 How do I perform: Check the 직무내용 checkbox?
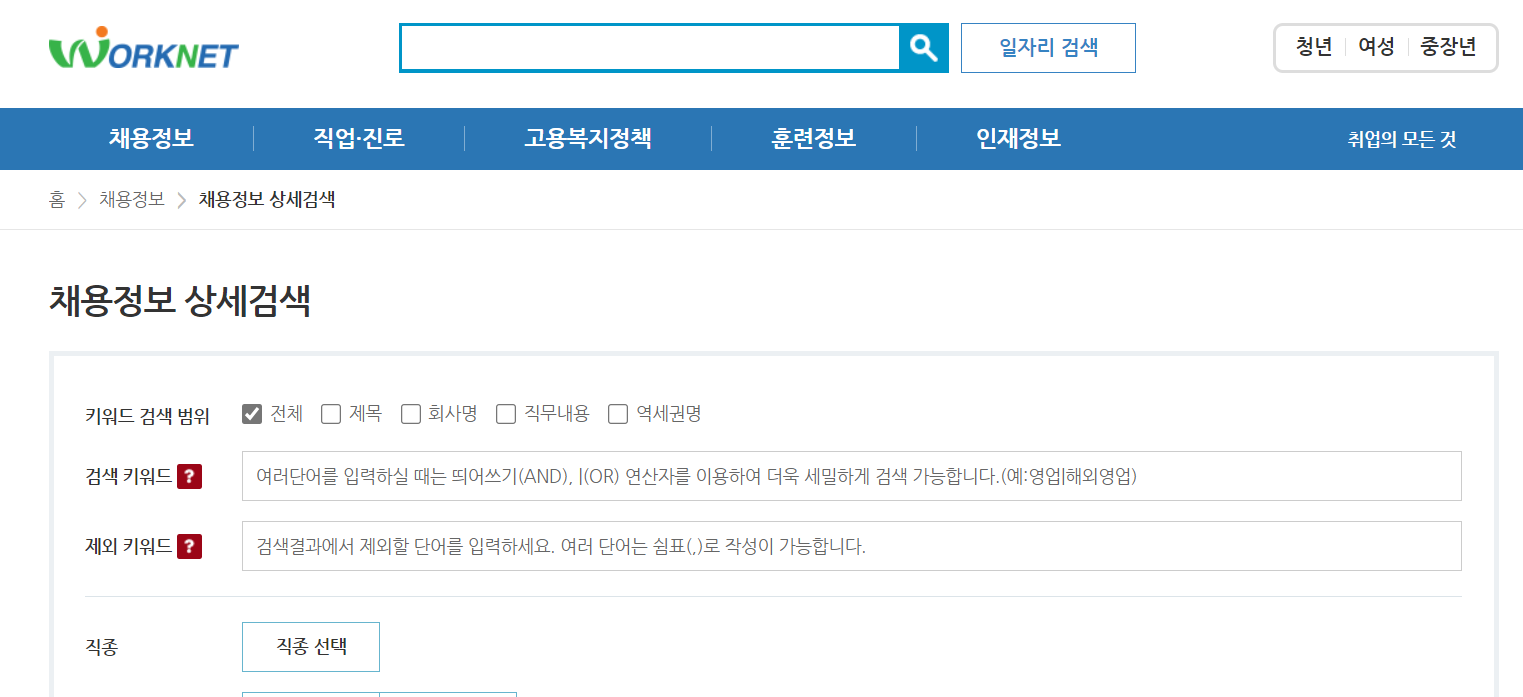[505, 413]
